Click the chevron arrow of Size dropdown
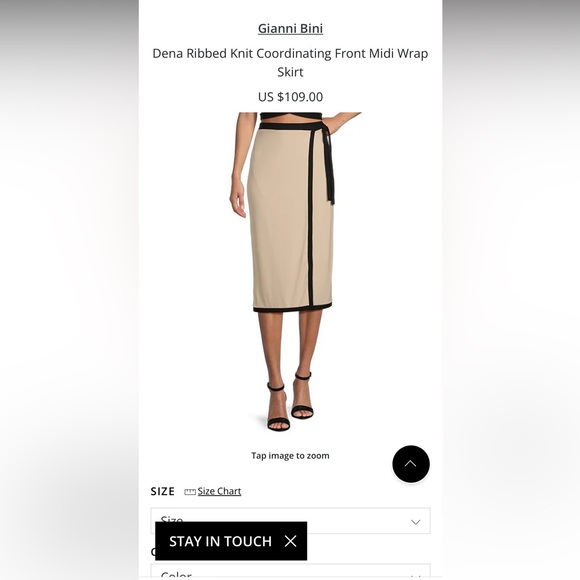This screenshot has height=580, width=580. point(416,522)
